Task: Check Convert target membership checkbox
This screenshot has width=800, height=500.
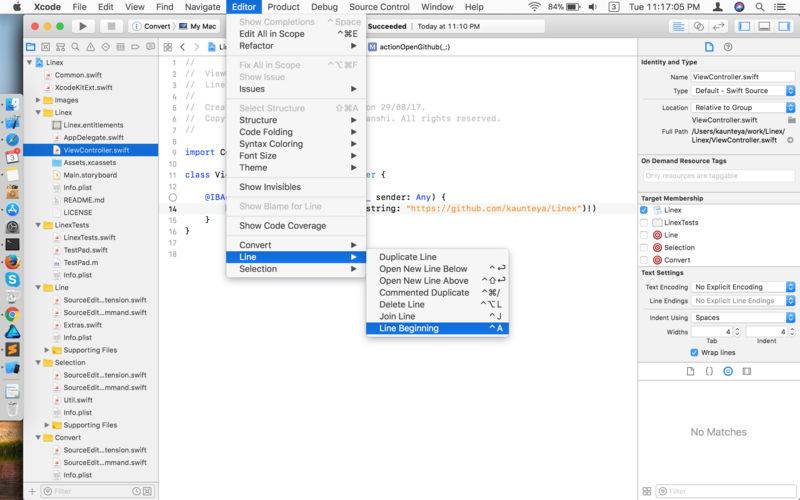Action: pos(644,260)
